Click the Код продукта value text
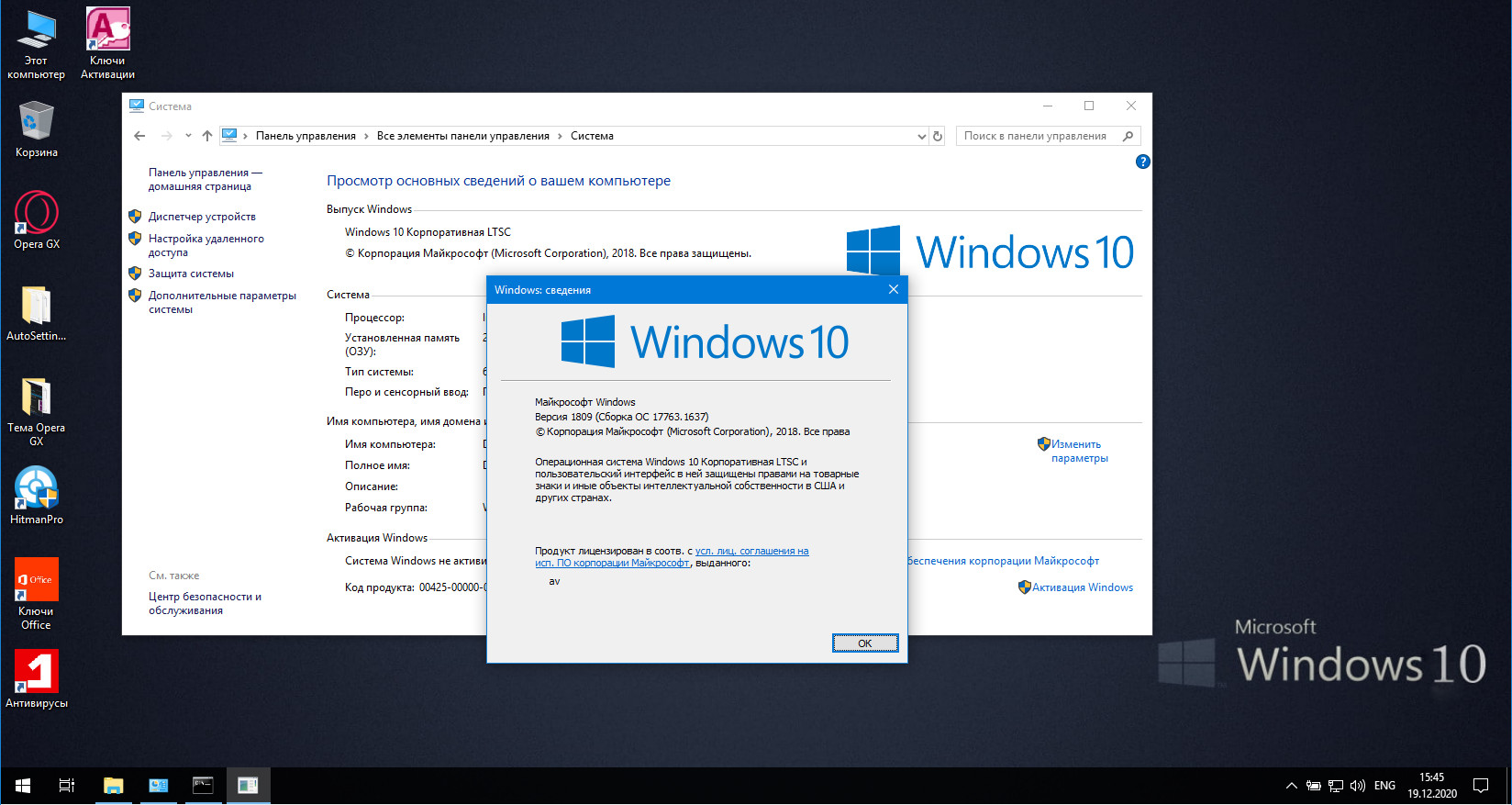Screen dimensions: 1512x805 (452, 587)
